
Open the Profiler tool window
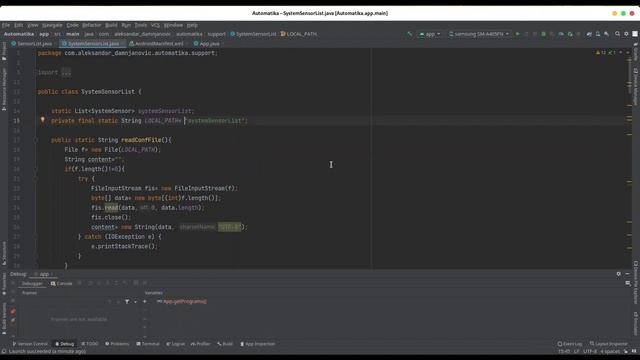[x=200, y=344]
